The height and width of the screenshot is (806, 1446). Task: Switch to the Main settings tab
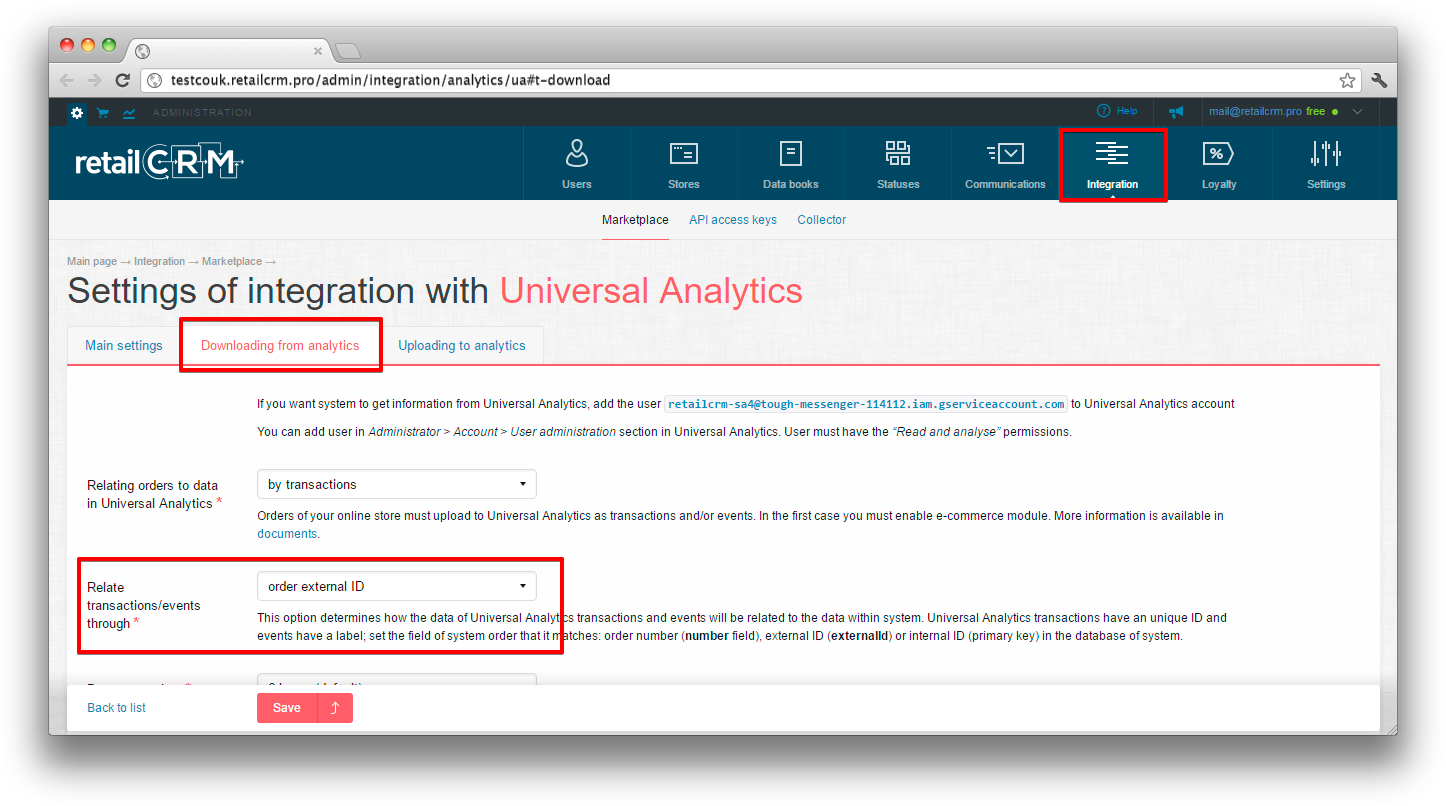pyautogui.click(x=124, y=345)
